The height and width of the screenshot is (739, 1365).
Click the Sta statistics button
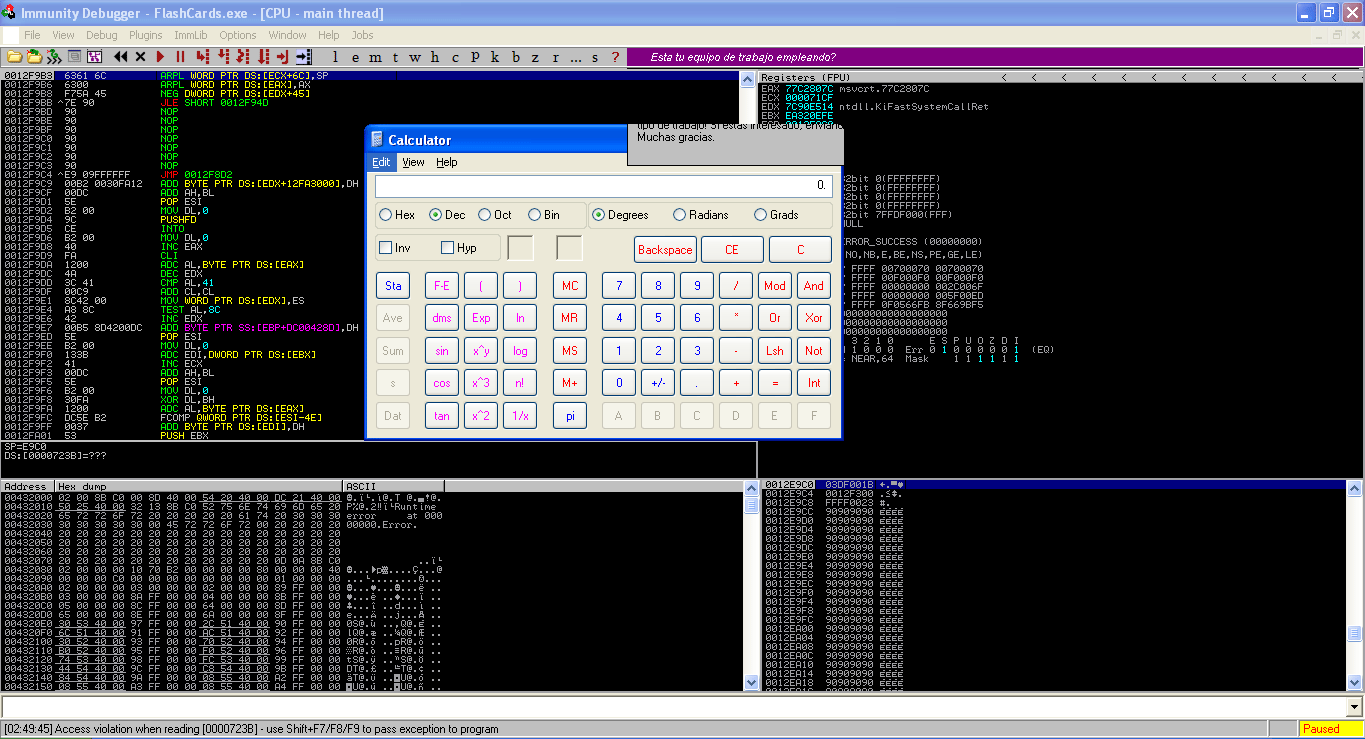pos(393,286)
